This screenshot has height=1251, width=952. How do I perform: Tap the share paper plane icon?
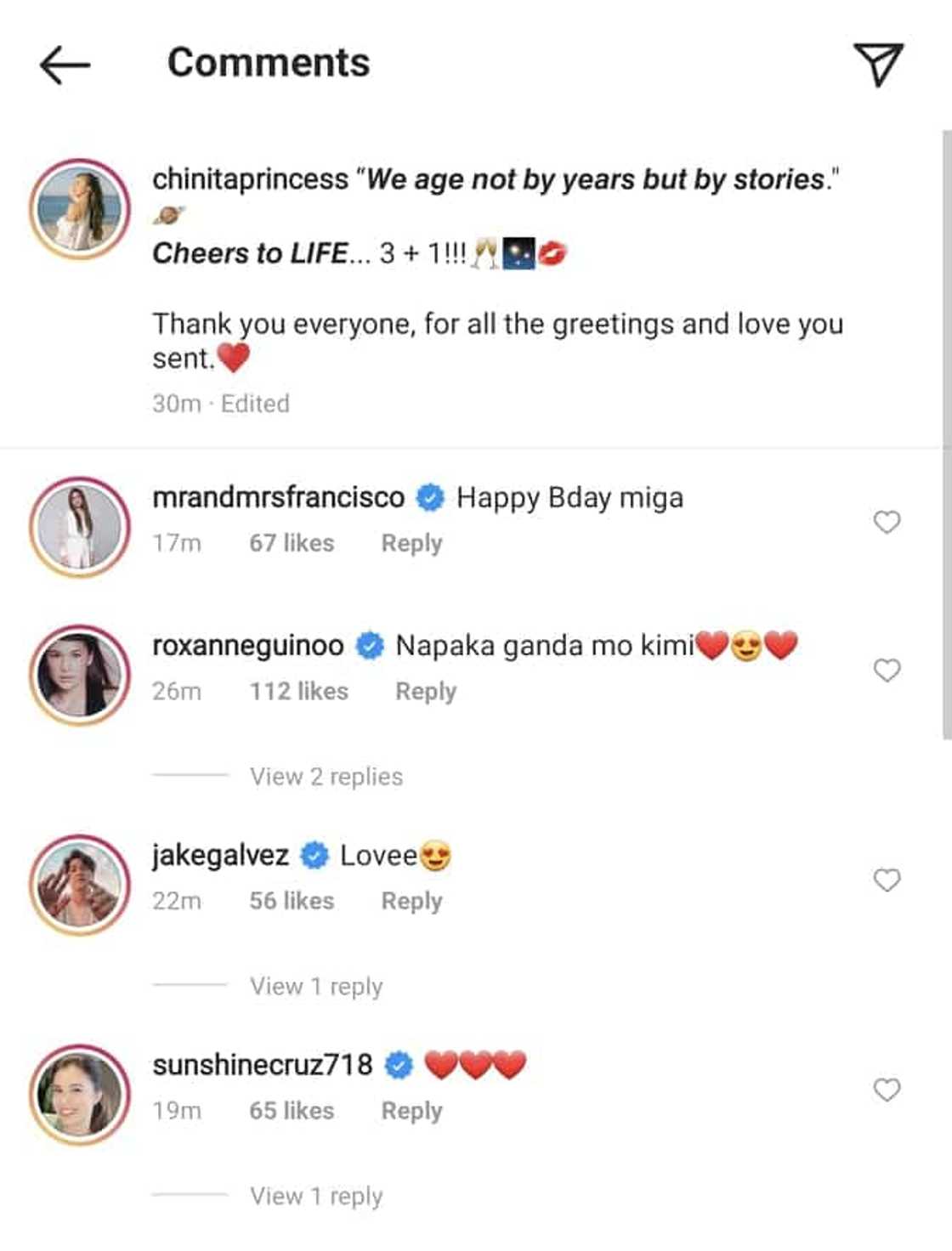coord(877,65)
